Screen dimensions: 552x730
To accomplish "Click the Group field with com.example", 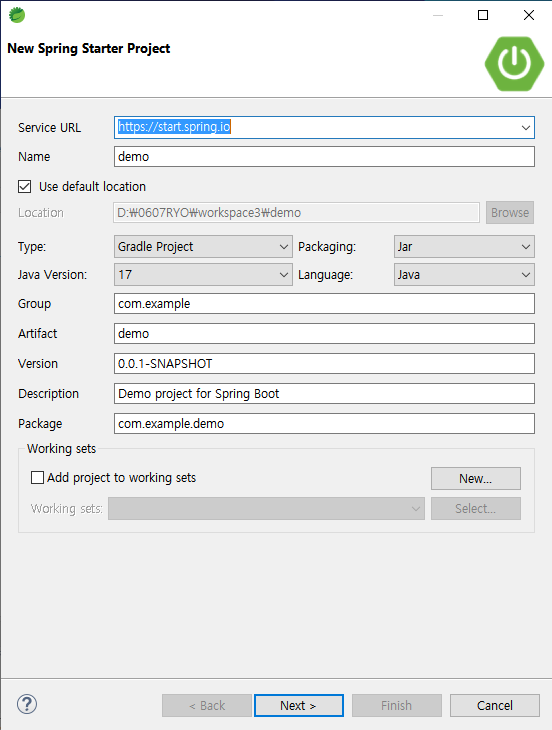I will (x=324, y=304).
